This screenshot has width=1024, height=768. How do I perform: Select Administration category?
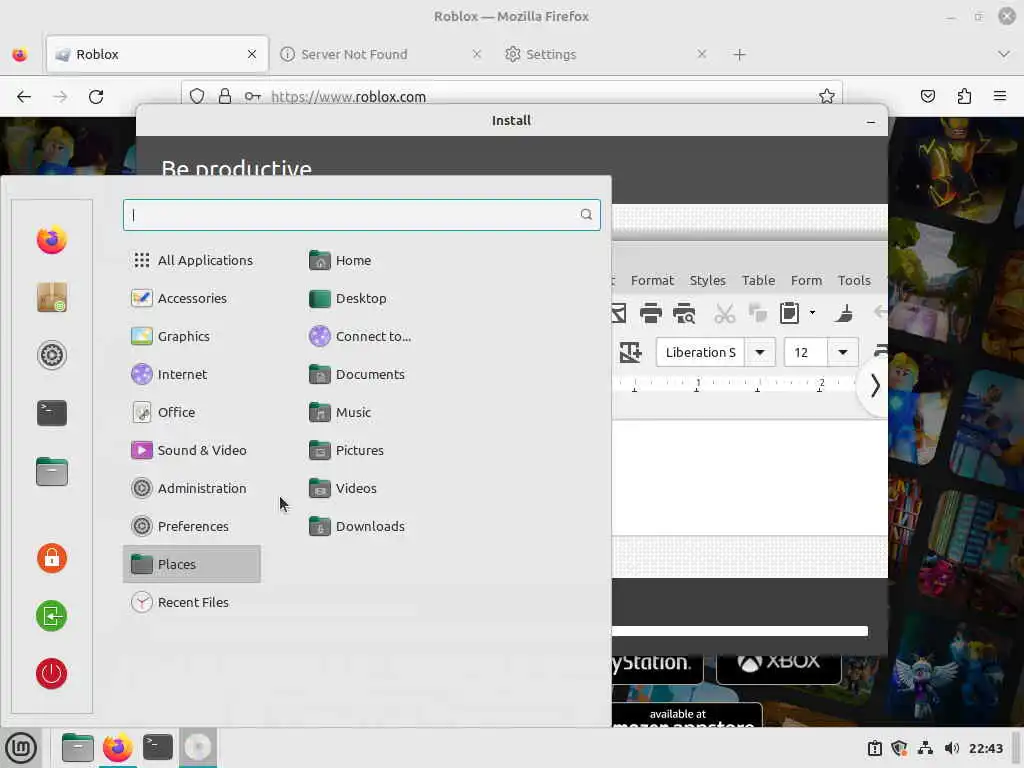coord(192,488)
